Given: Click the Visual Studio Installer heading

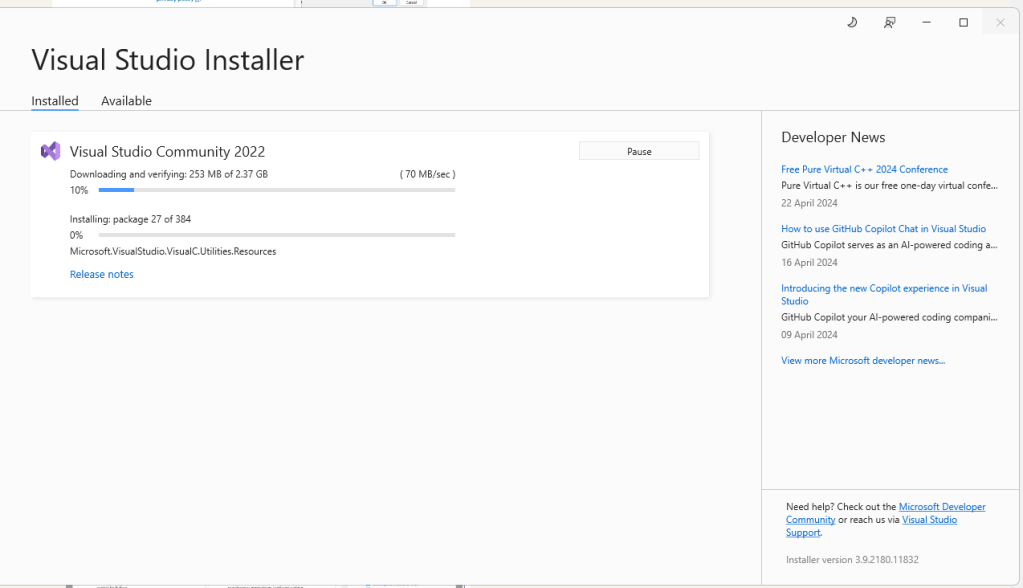Looking at the screenshot, I should pyautogui.click(x=168, y=60).
